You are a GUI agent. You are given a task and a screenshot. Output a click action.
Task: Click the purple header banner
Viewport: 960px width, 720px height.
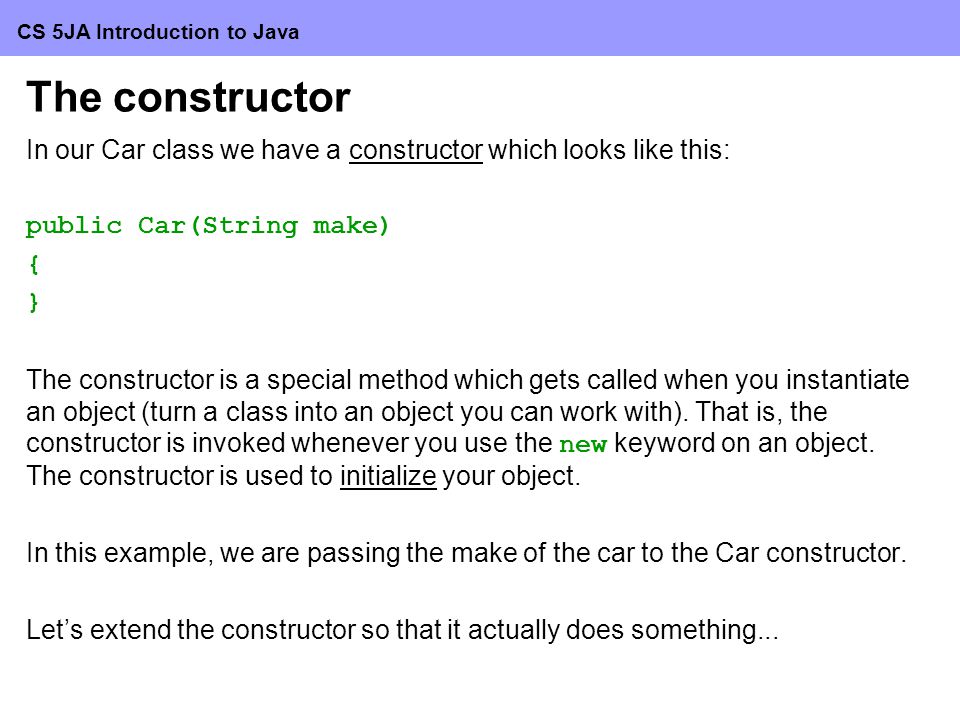[x=480, y=28]
